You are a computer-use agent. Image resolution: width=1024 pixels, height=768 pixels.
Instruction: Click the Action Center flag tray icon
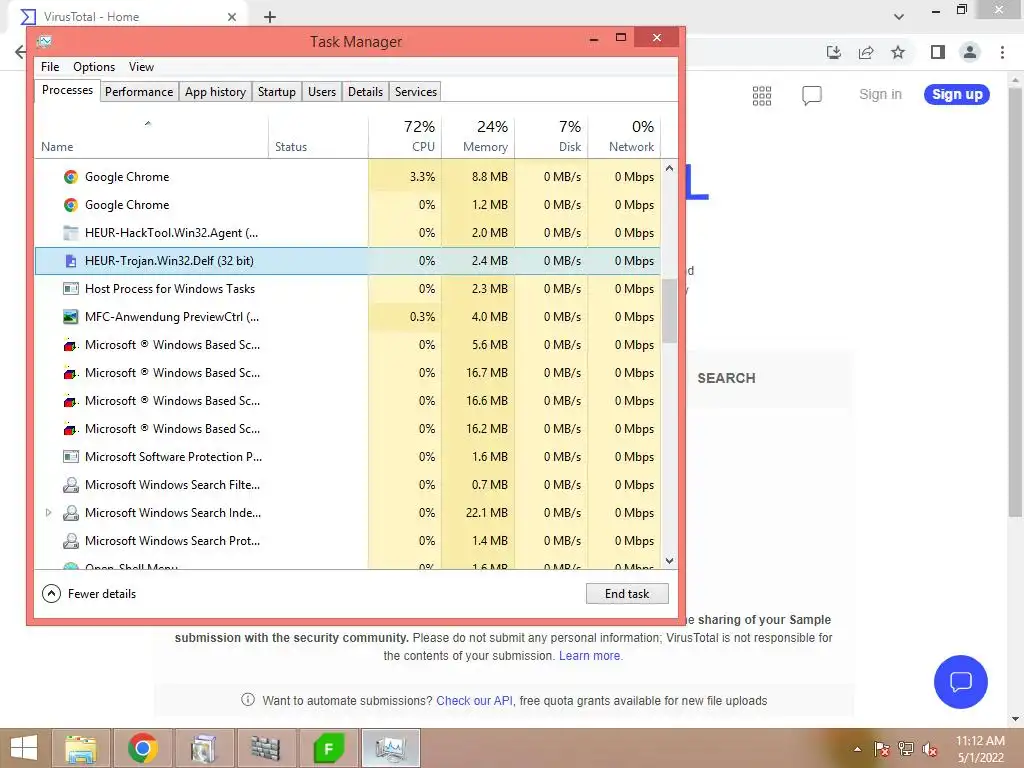point(881,749)
